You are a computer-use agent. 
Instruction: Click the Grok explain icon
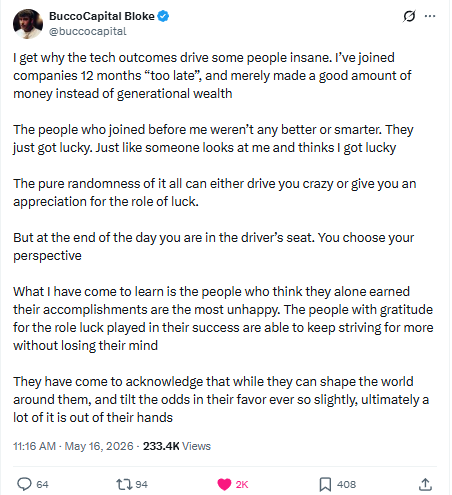pyautogui.click(x=409, y=16)
